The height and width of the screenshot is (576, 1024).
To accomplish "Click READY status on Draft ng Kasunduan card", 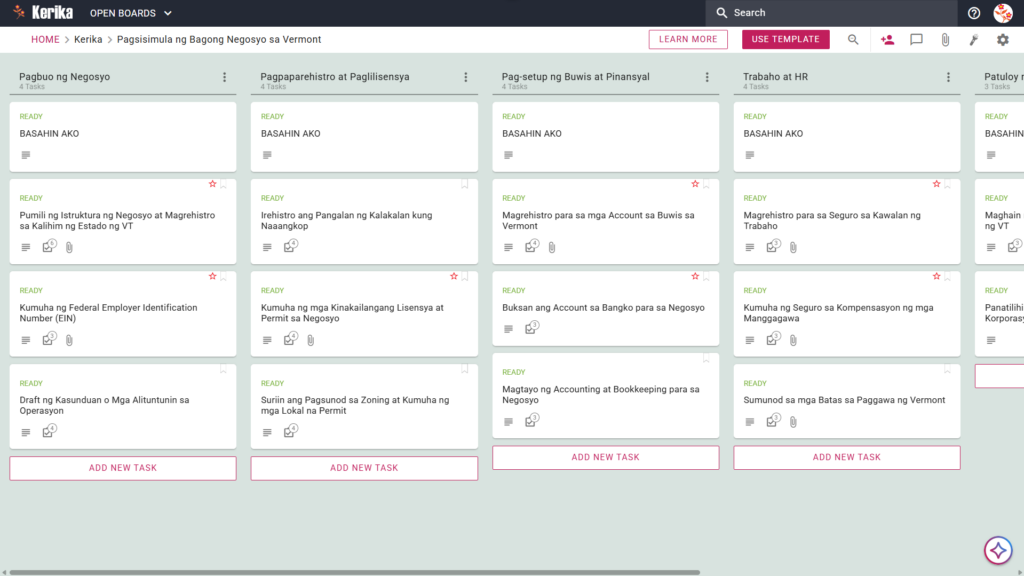I will 31,383.
